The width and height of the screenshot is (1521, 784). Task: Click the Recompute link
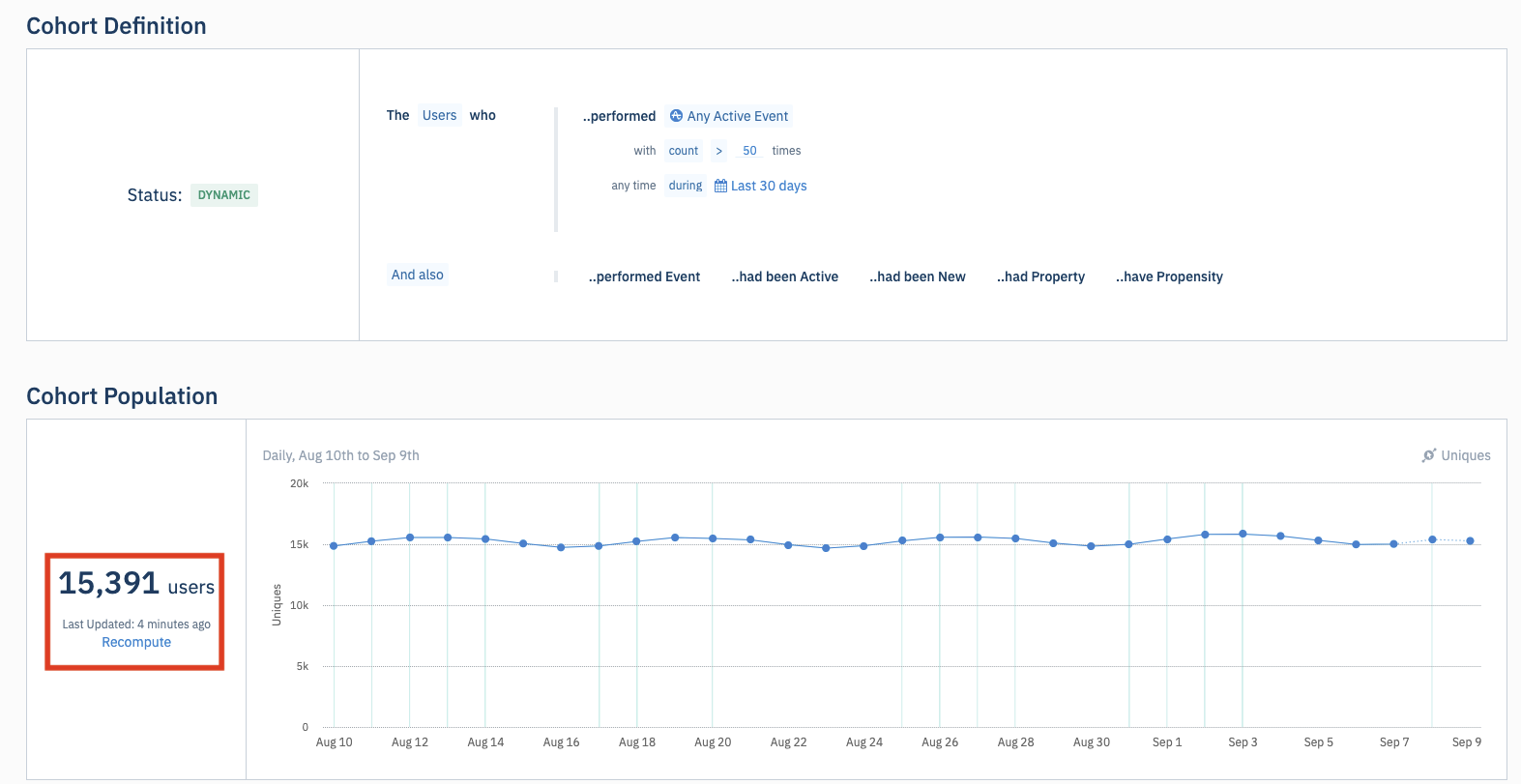pos(136,642)
